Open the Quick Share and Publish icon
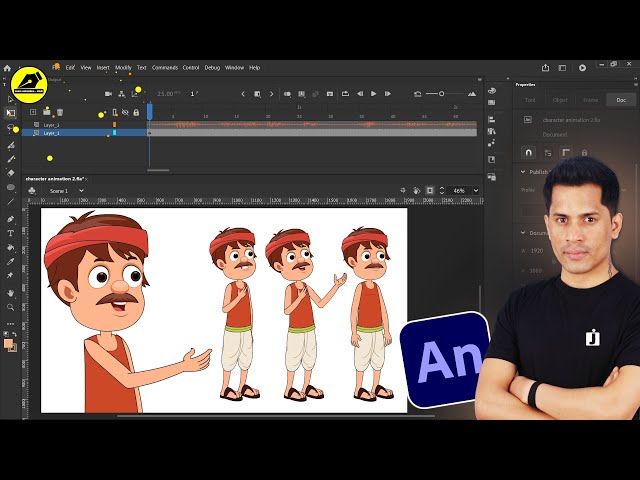The width and height of the screenshot is (640, 480). tap(545, 68)
